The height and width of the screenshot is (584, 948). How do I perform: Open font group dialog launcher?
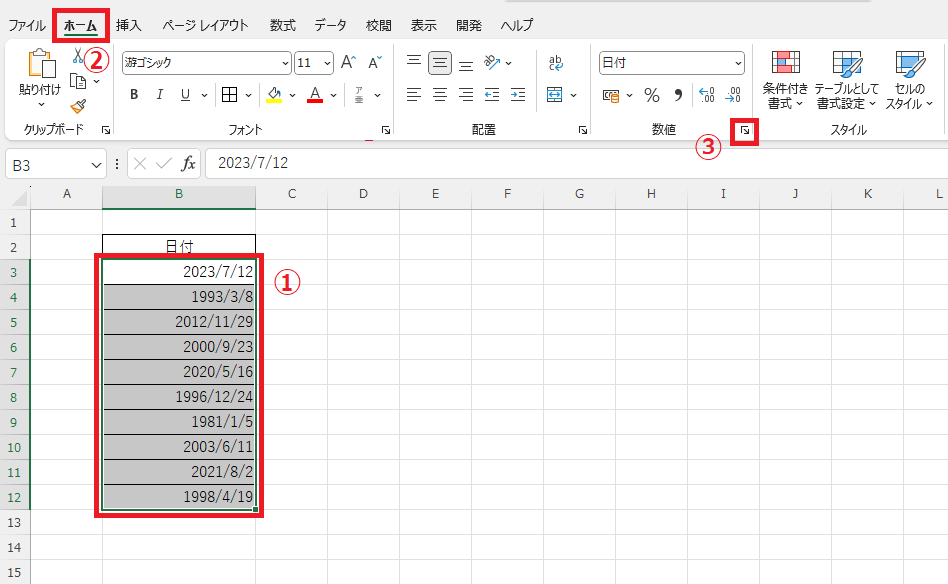386,130
